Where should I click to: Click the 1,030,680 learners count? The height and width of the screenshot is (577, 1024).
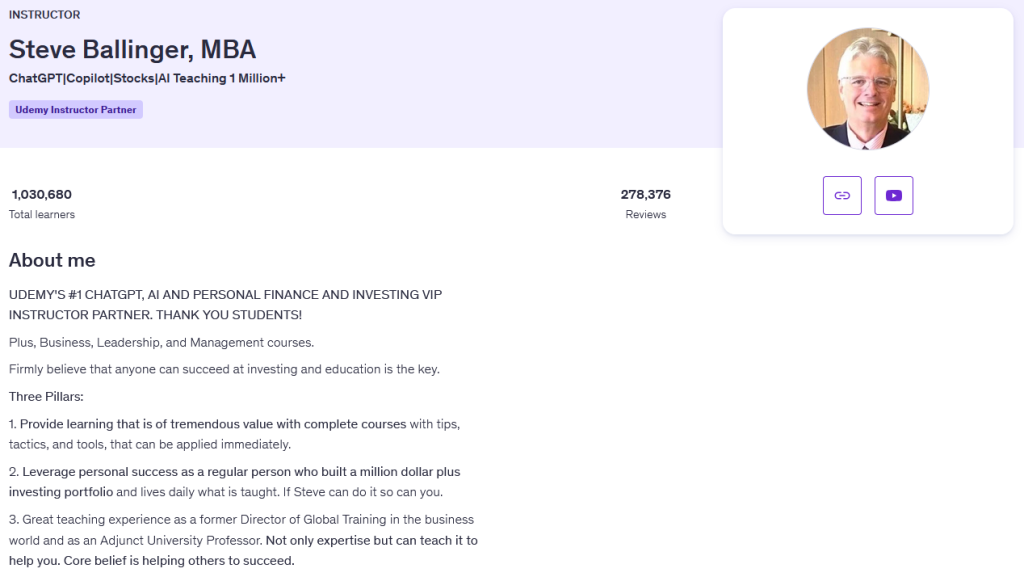(x=41, y=194)
